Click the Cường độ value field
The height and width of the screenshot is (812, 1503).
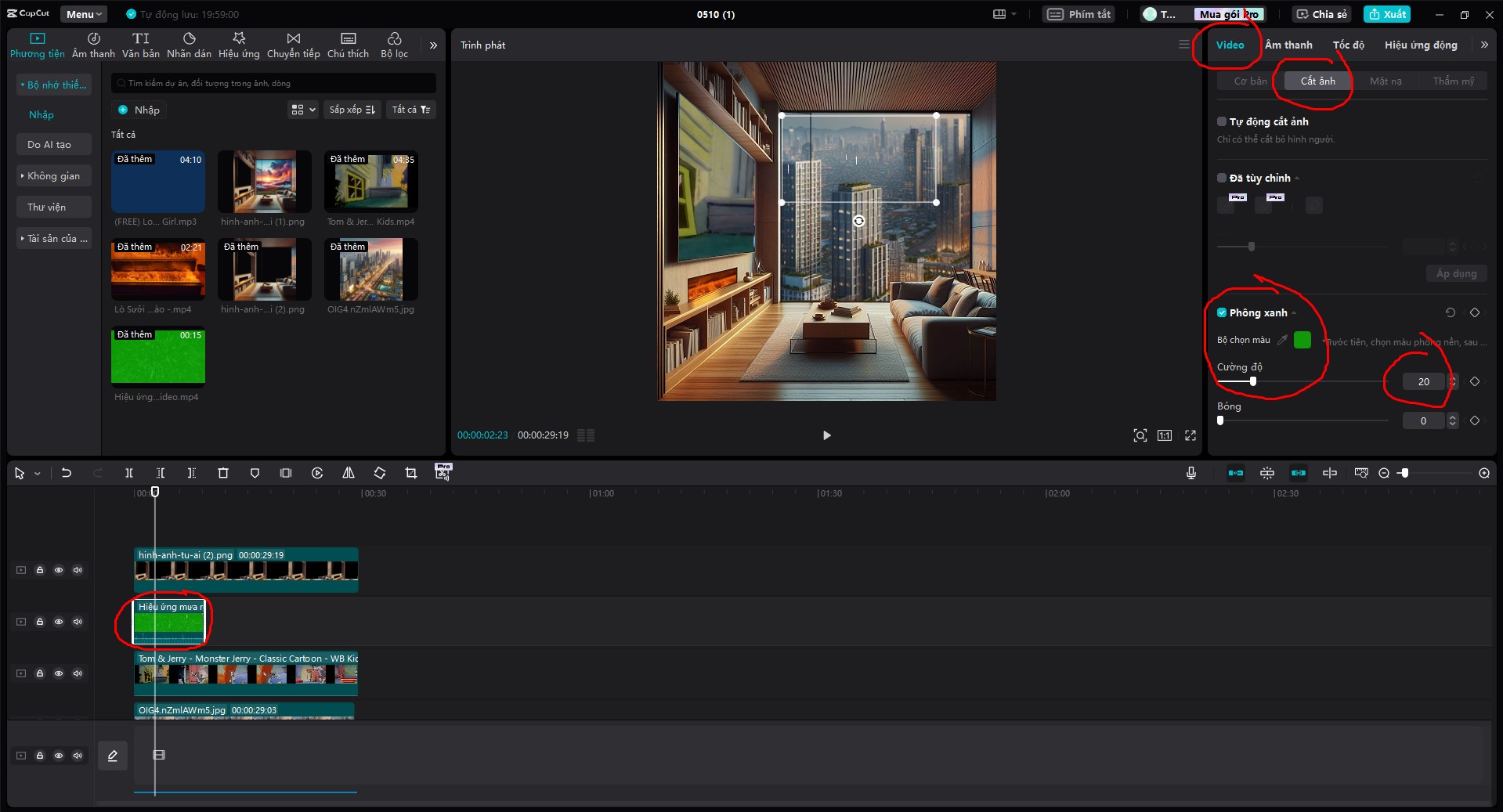point(1423,381)
